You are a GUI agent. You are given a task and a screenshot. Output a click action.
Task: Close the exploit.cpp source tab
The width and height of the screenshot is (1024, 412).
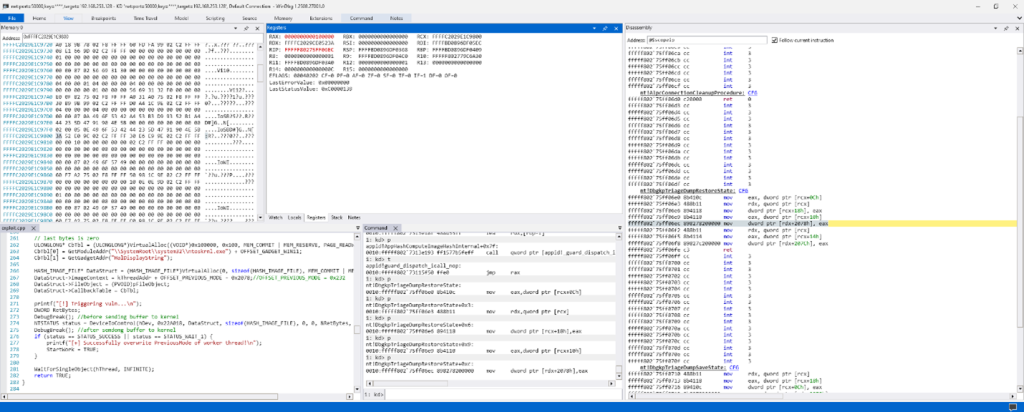tap(34, 227)
